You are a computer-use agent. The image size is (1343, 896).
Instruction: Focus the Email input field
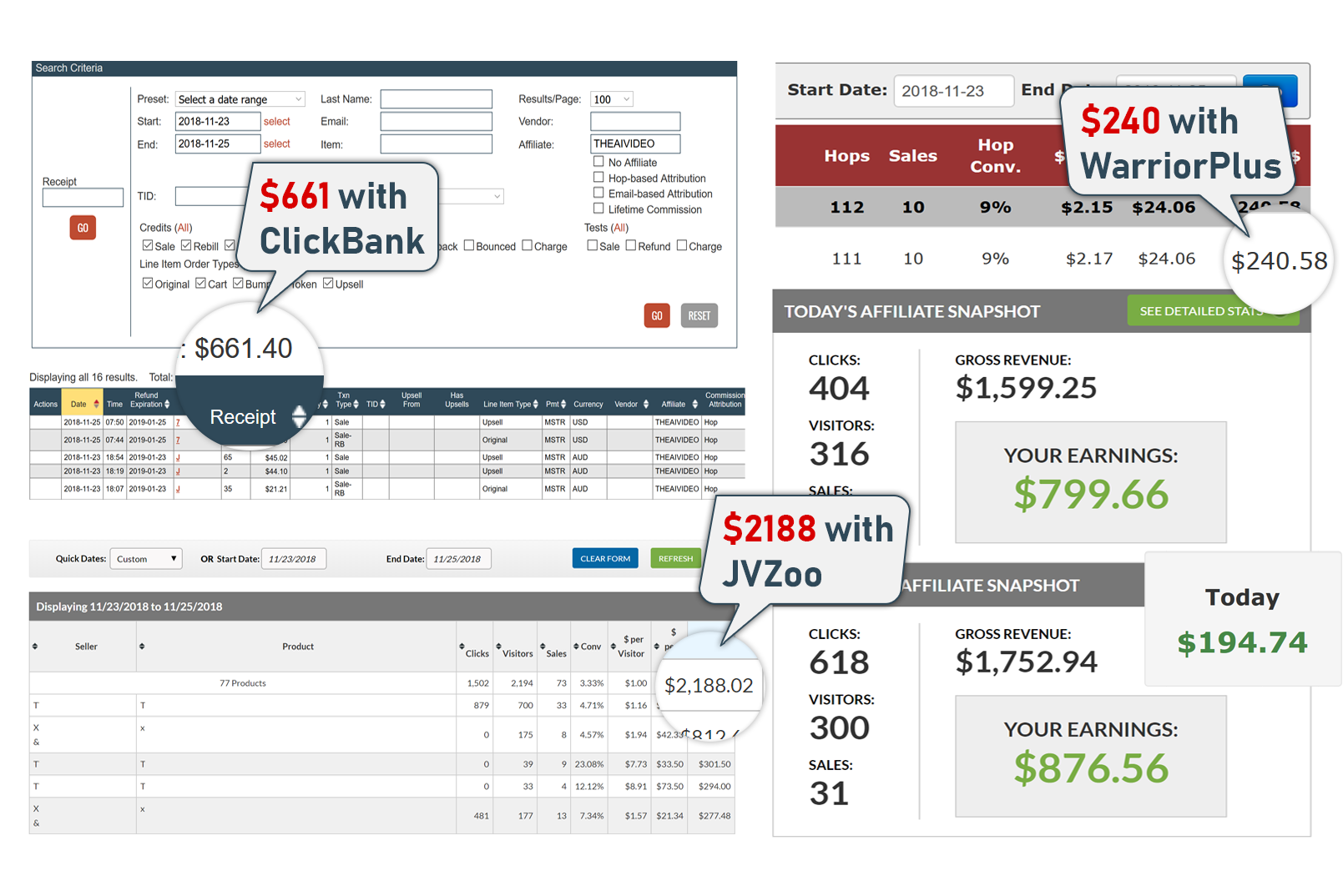pos(437,122)
